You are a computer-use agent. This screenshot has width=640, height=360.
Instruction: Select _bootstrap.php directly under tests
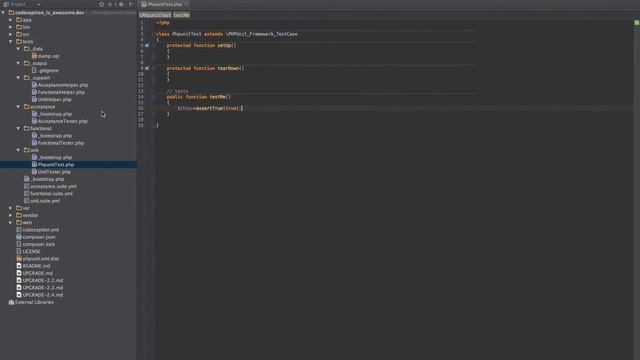click(47, 179)
